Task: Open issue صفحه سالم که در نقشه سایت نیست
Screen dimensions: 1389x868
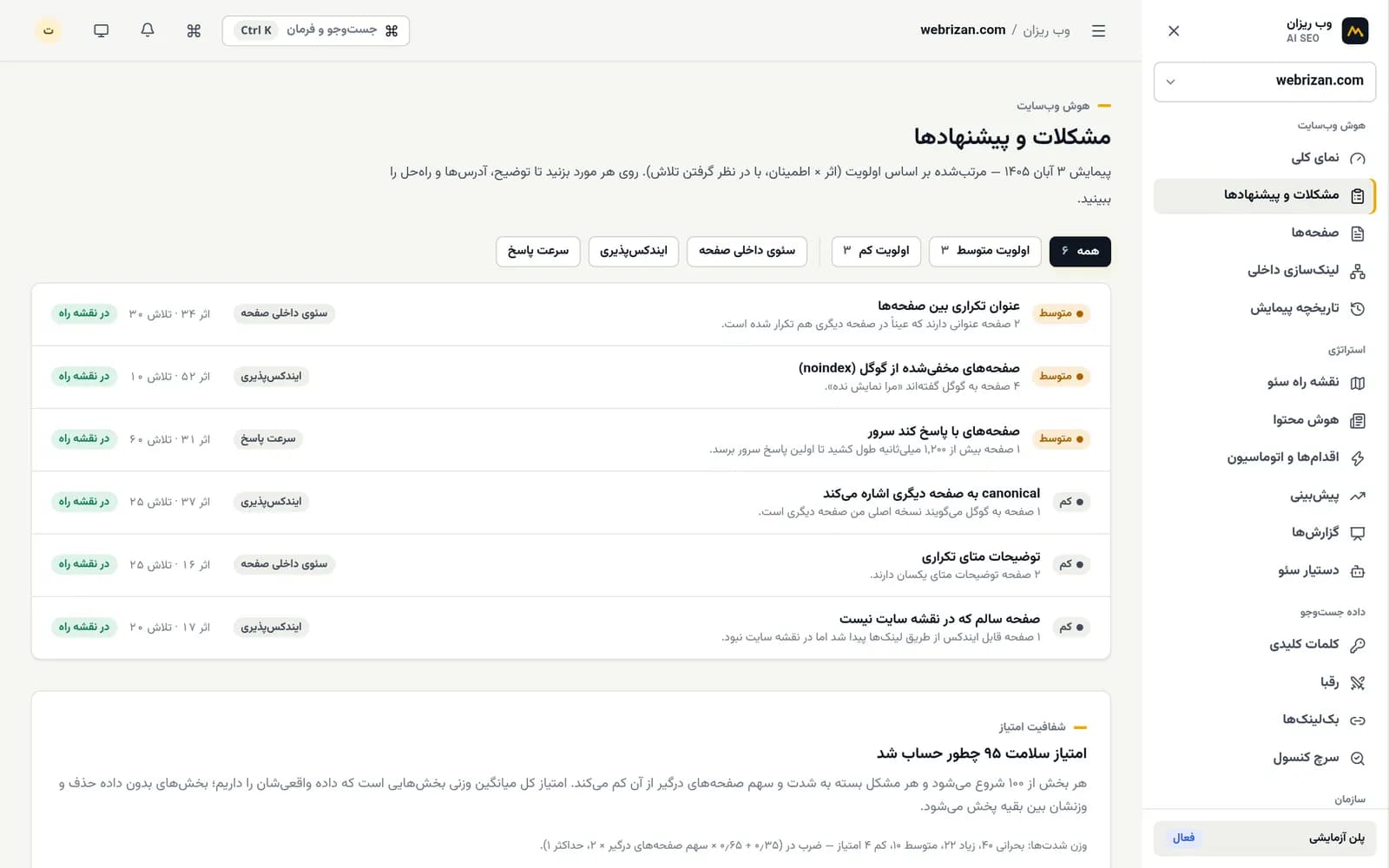Action: coord(571,627)
